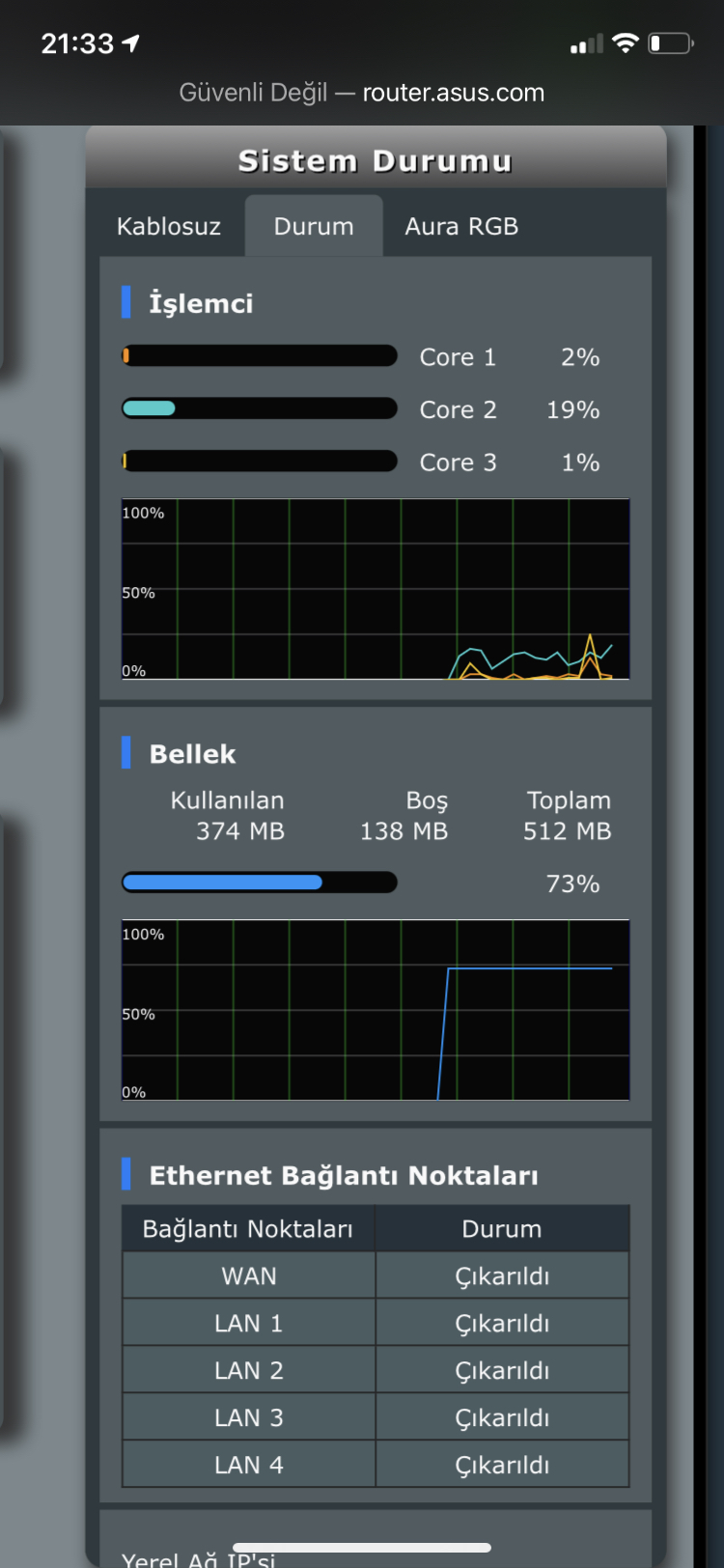Tap the Wi-Fi status icon
724x1568 pixels.
point(626,42)
